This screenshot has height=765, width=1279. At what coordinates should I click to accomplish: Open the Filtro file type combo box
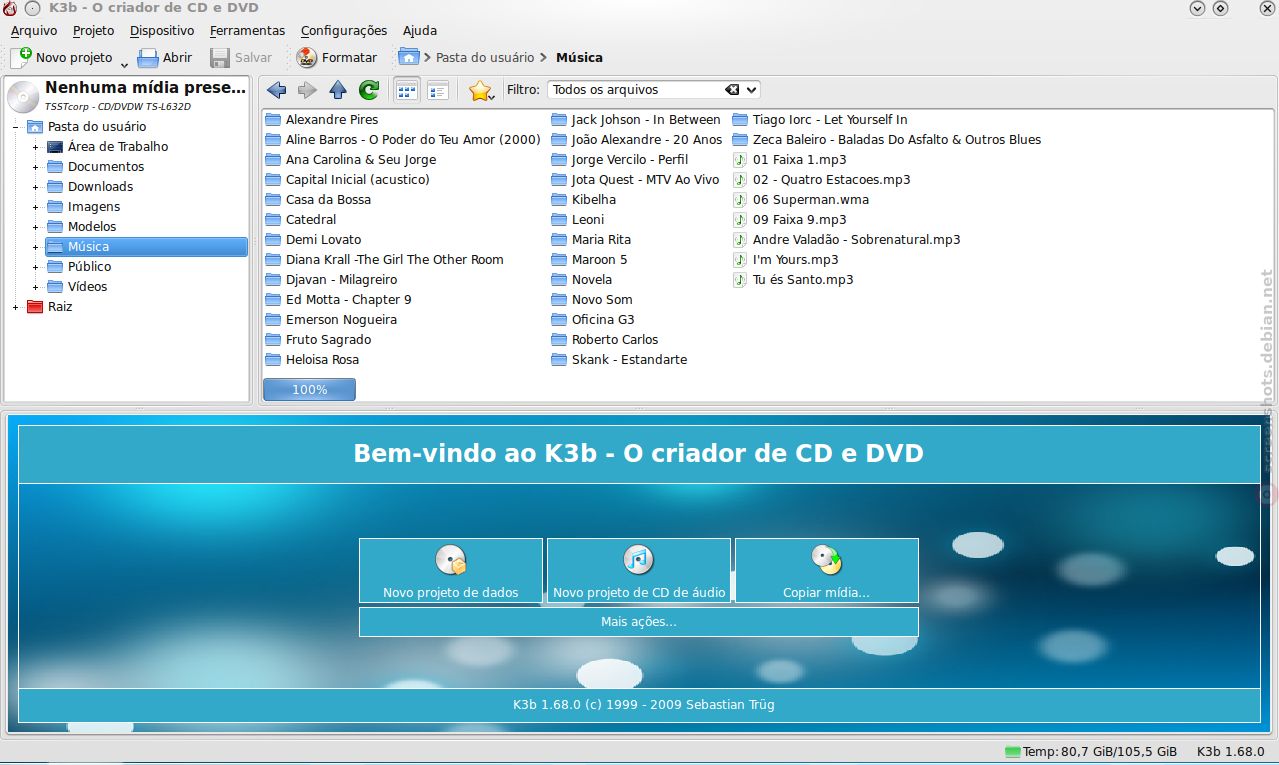pos(653,90)
